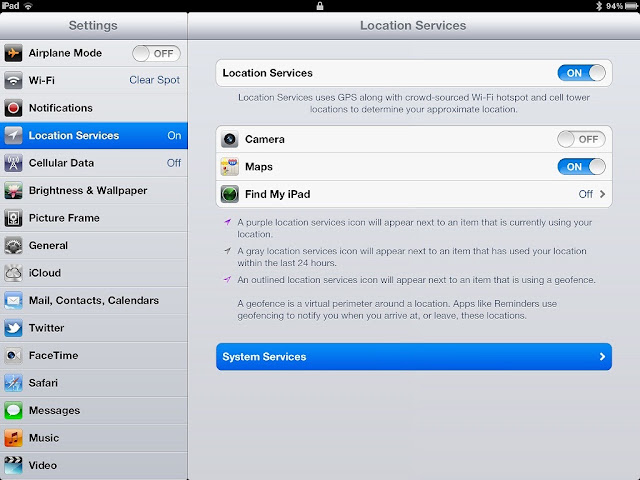Tap the FaceTime camera icon
Viewport: 640px width, 480px height.
13,356
